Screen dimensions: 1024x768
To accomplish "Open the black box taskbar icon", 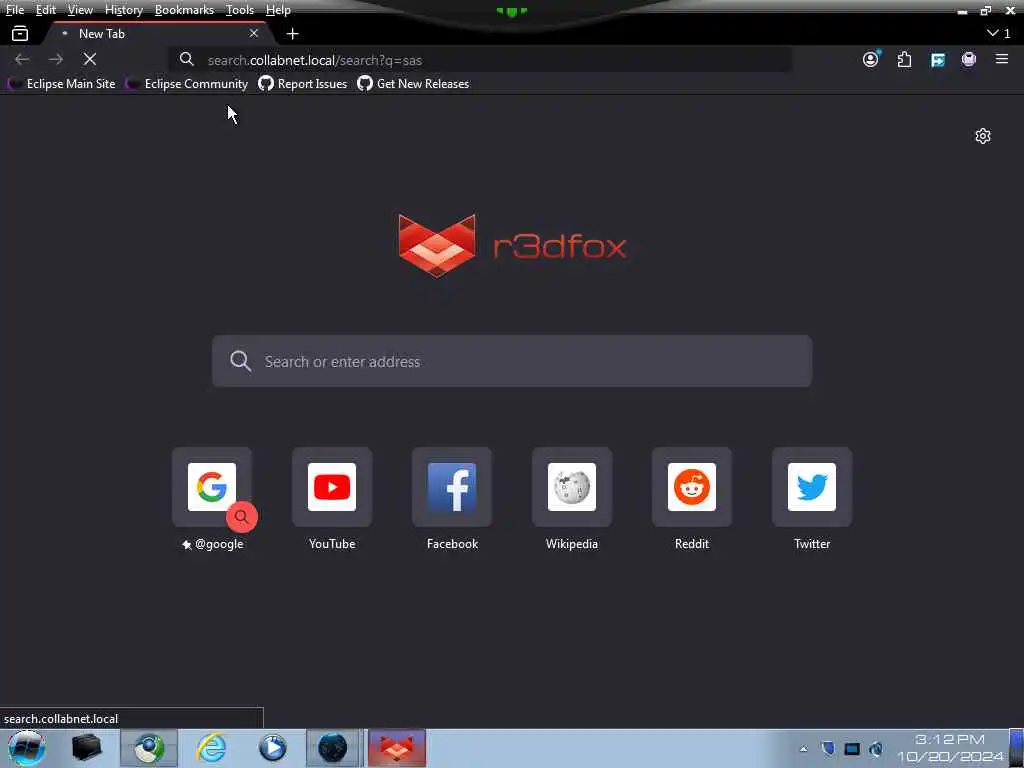I will tap(87, 748).
